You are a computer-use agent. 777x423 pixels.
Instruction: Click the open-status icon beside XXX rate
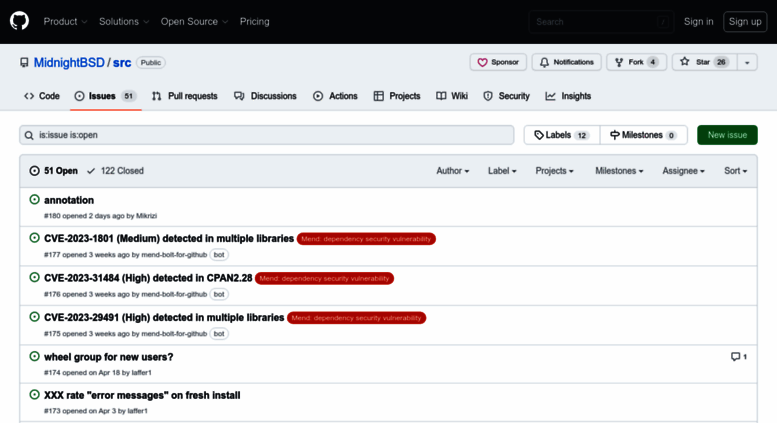pyautogui.click(x=34, y=395)
